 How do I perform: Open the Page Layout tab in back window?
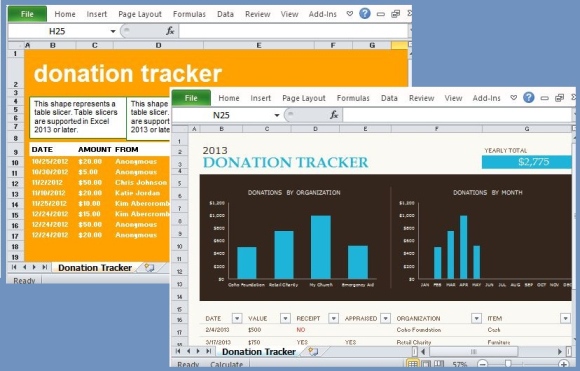[x=140, y=14]
